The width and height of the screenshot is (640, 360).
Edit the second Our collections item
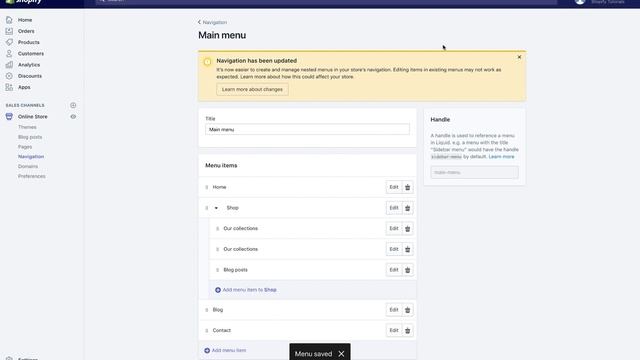tap(393, 249)
